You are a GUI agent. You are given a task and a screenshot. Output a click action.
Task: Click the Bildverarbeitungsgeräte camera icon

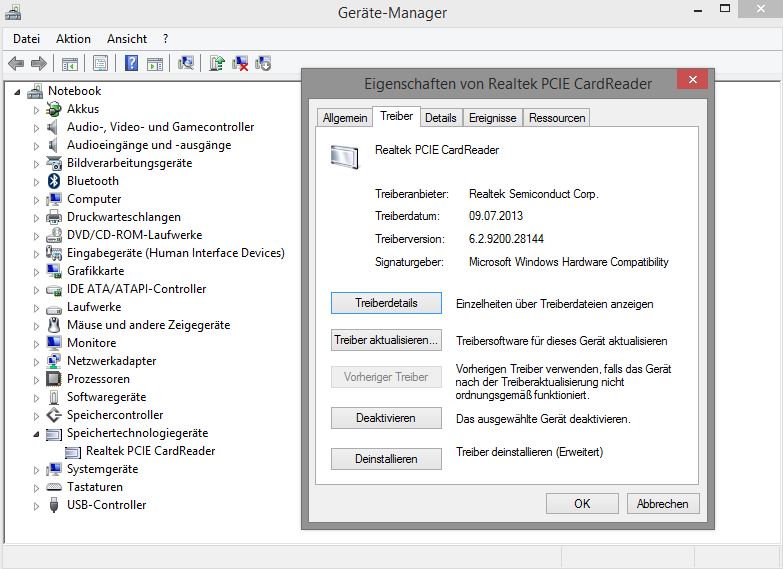point(53,163)
